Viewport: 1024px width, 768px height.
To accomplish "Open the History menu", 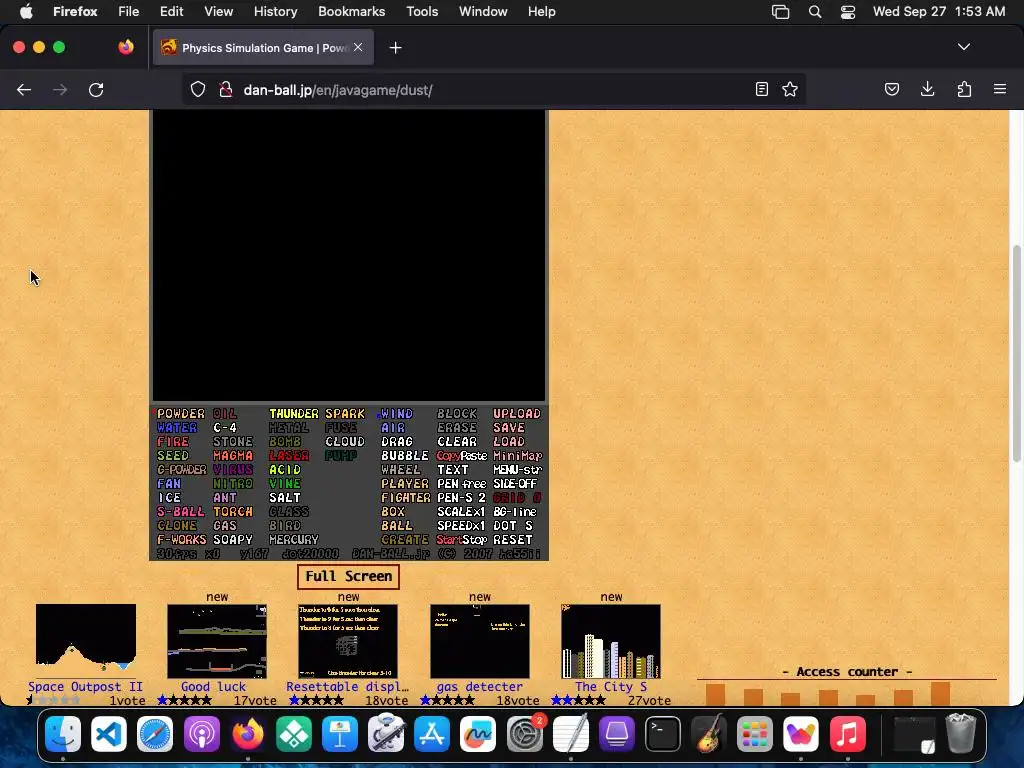I will click(x=275, y=12).
